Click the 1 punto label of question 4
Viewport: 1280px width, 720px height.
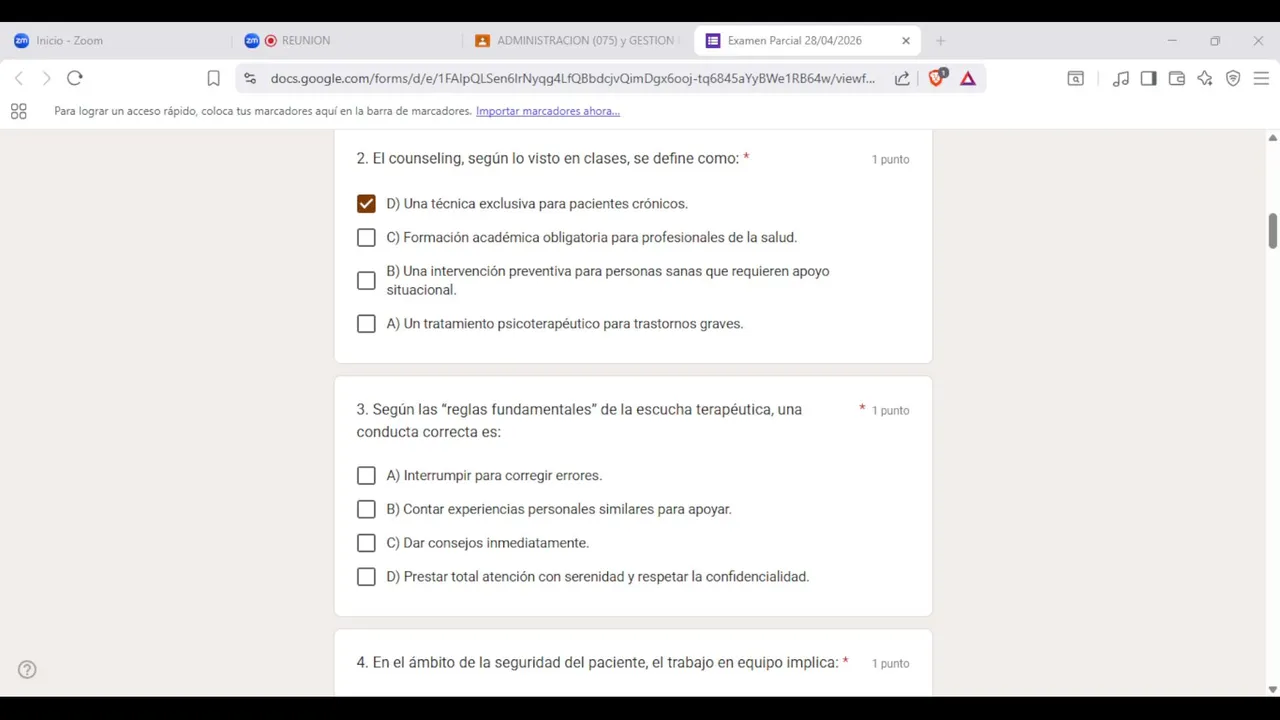tap(890, 664)
